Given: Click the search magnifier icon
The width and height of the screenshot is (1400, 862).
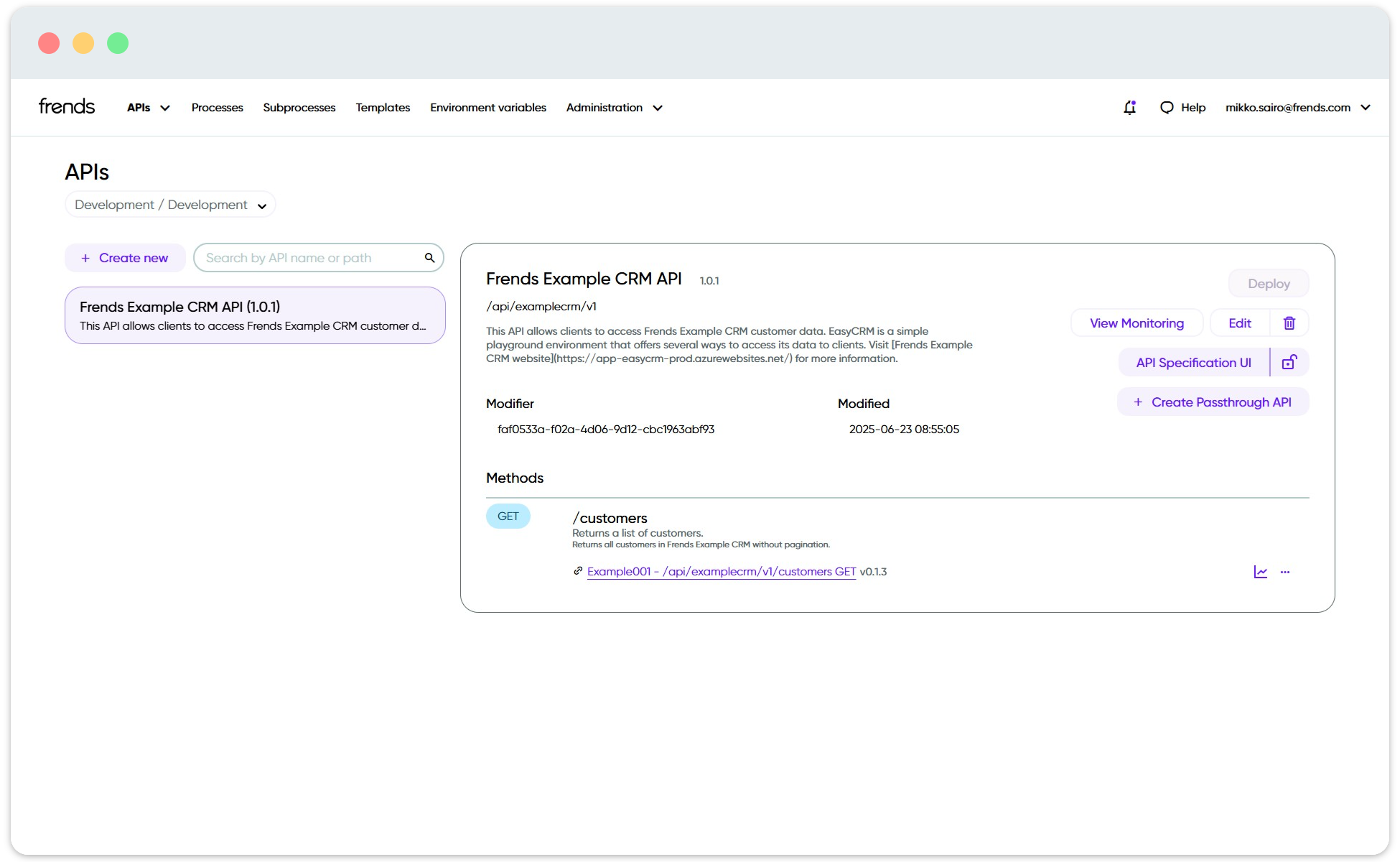Looking at the screenshot, I should tap(429, 258).
